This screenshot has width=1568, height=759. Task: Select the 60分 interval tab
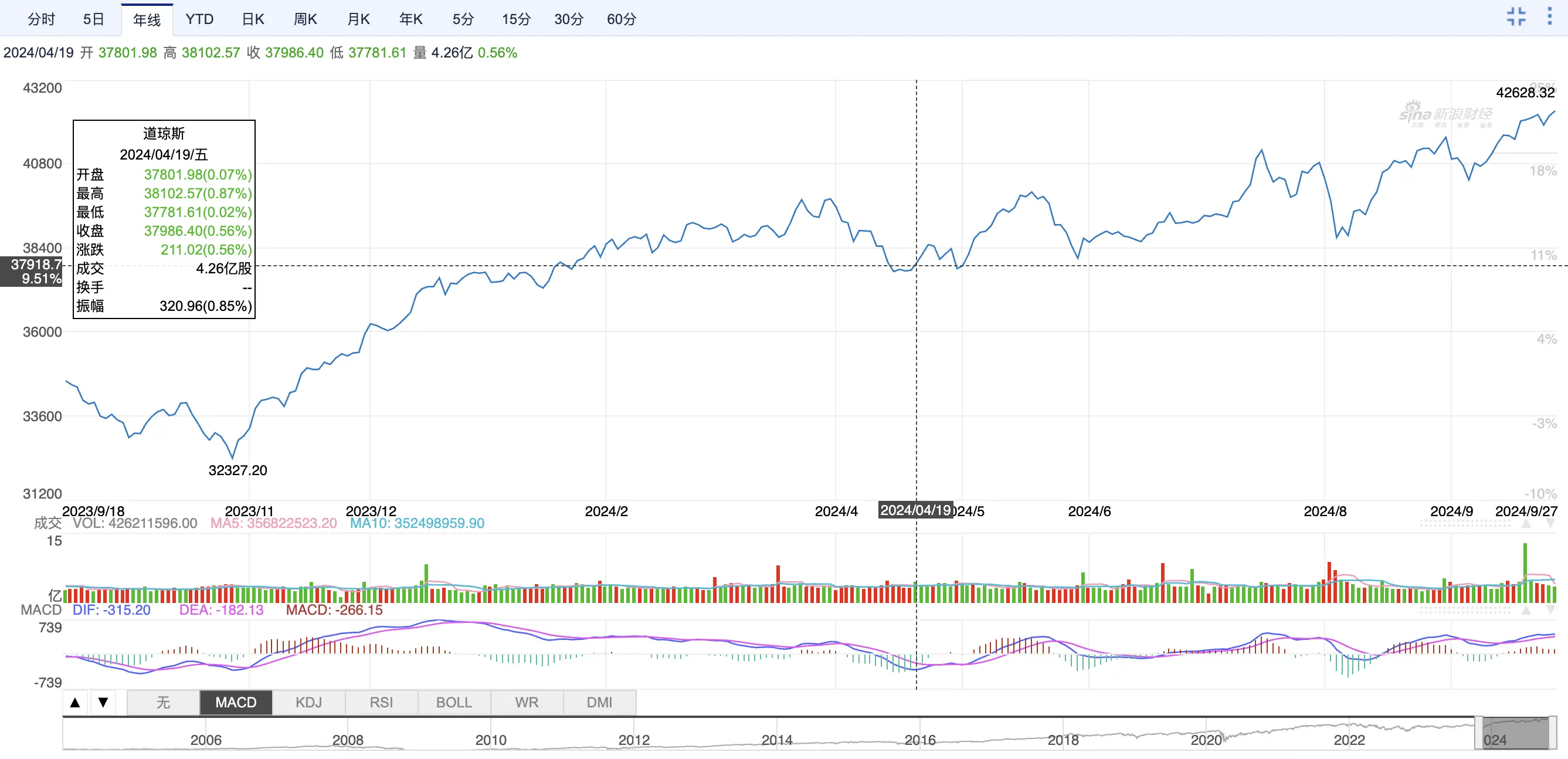click(621, 19)
